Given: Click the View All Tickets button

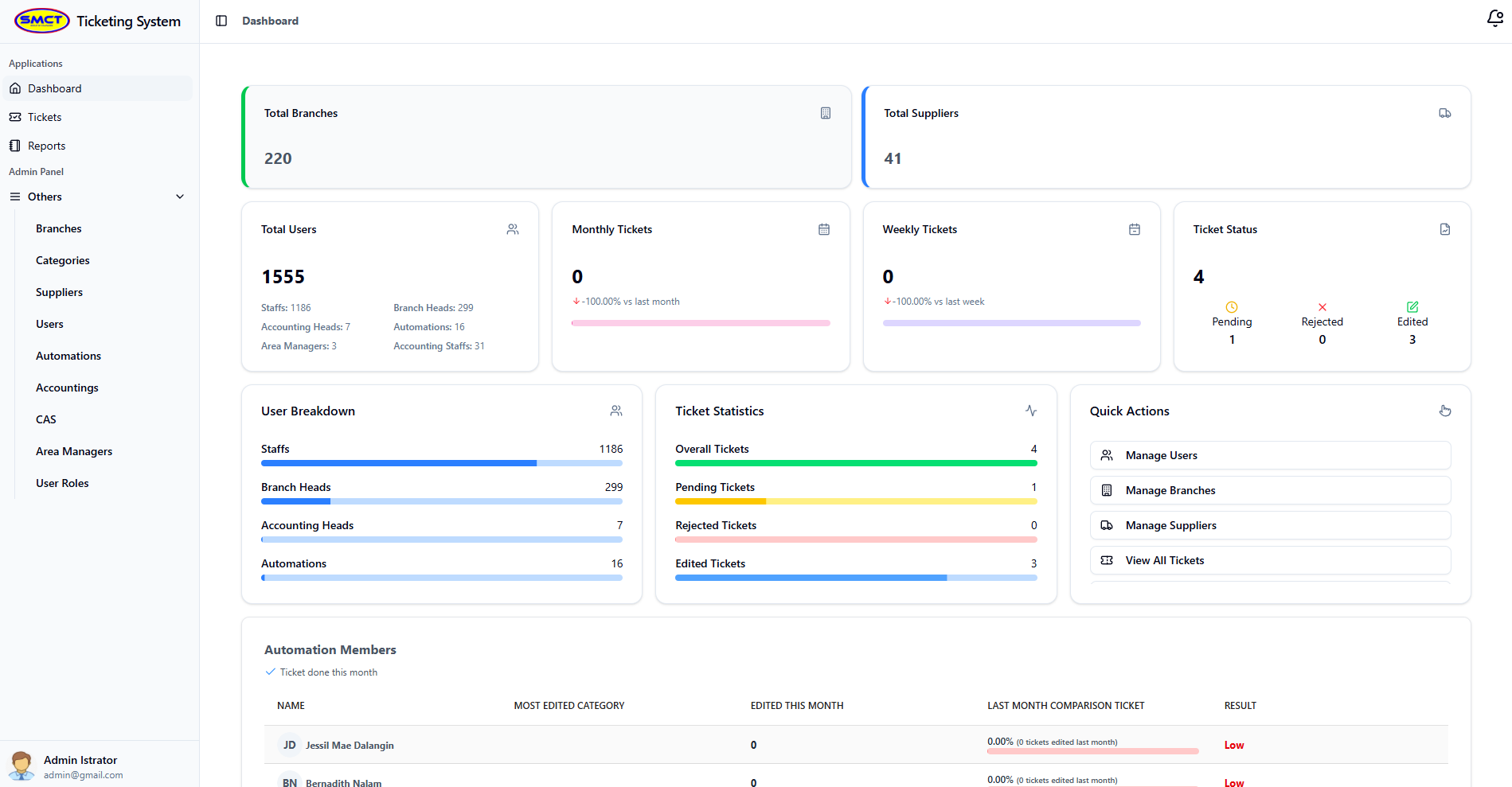Looking at the screenshot, I should [x=1270, y=560].
